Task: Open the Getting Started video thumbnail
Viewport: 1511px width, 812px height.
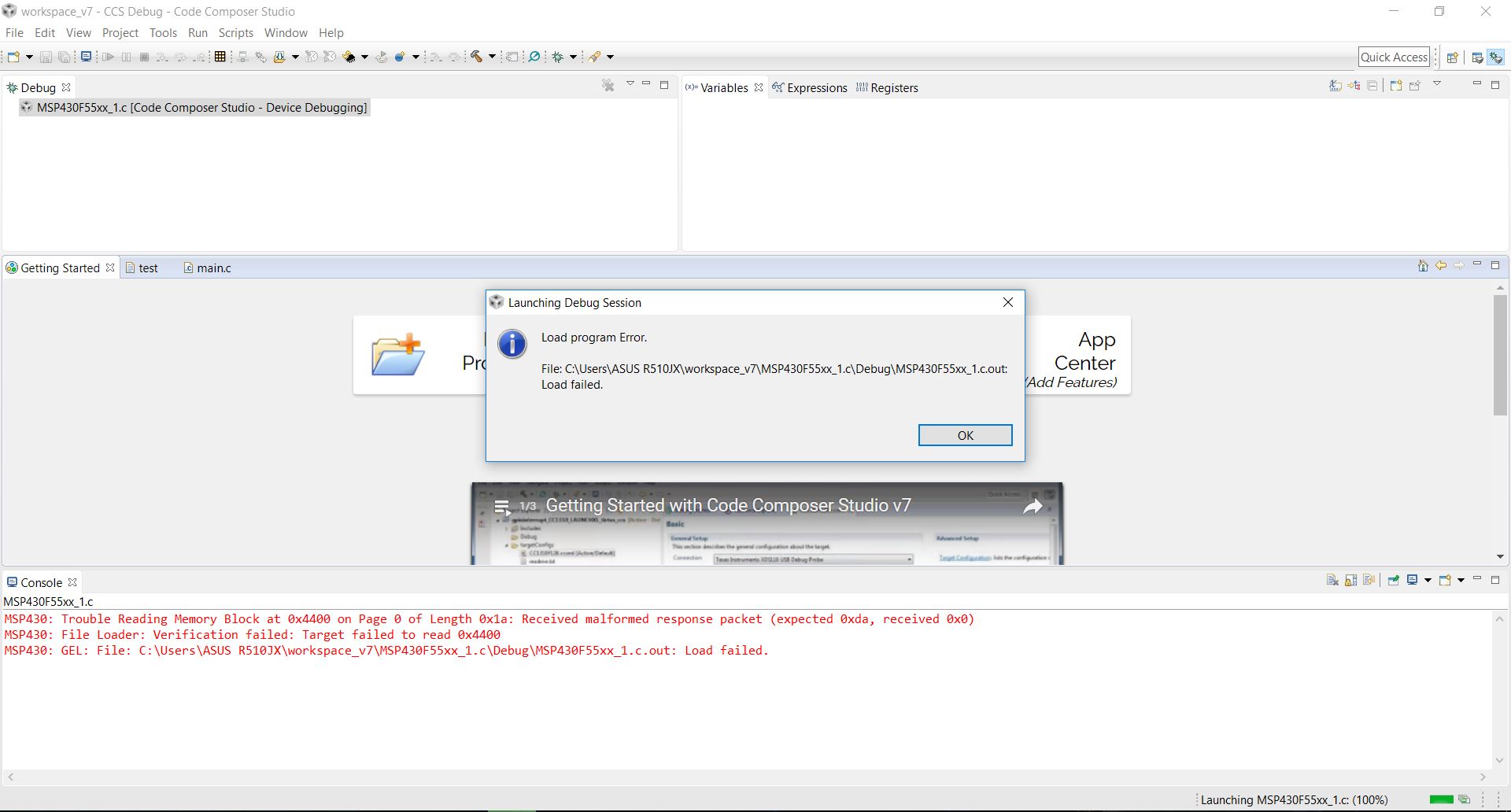Action: (767, 523)
